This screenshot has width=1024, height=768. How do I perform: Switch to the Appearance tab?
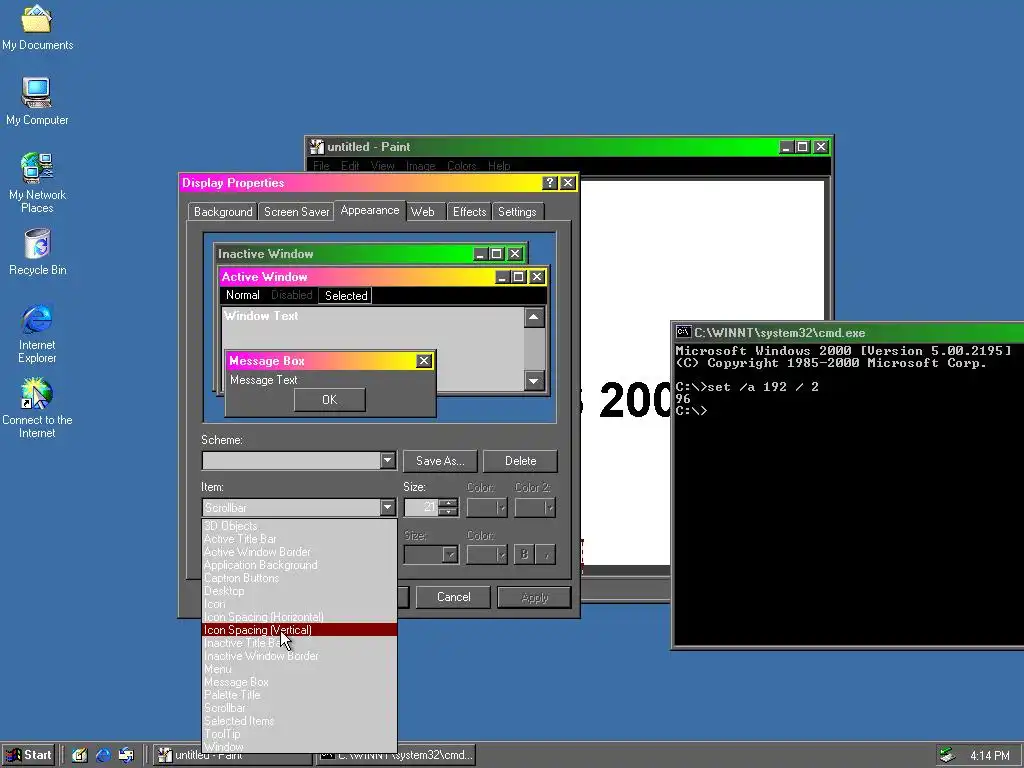(370, 210)
